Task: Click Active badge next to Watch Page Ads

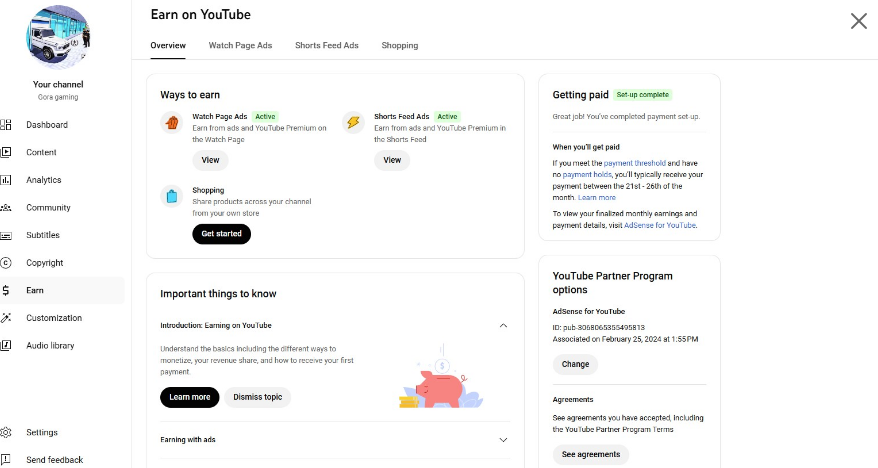Action: (x=265, y=116)
